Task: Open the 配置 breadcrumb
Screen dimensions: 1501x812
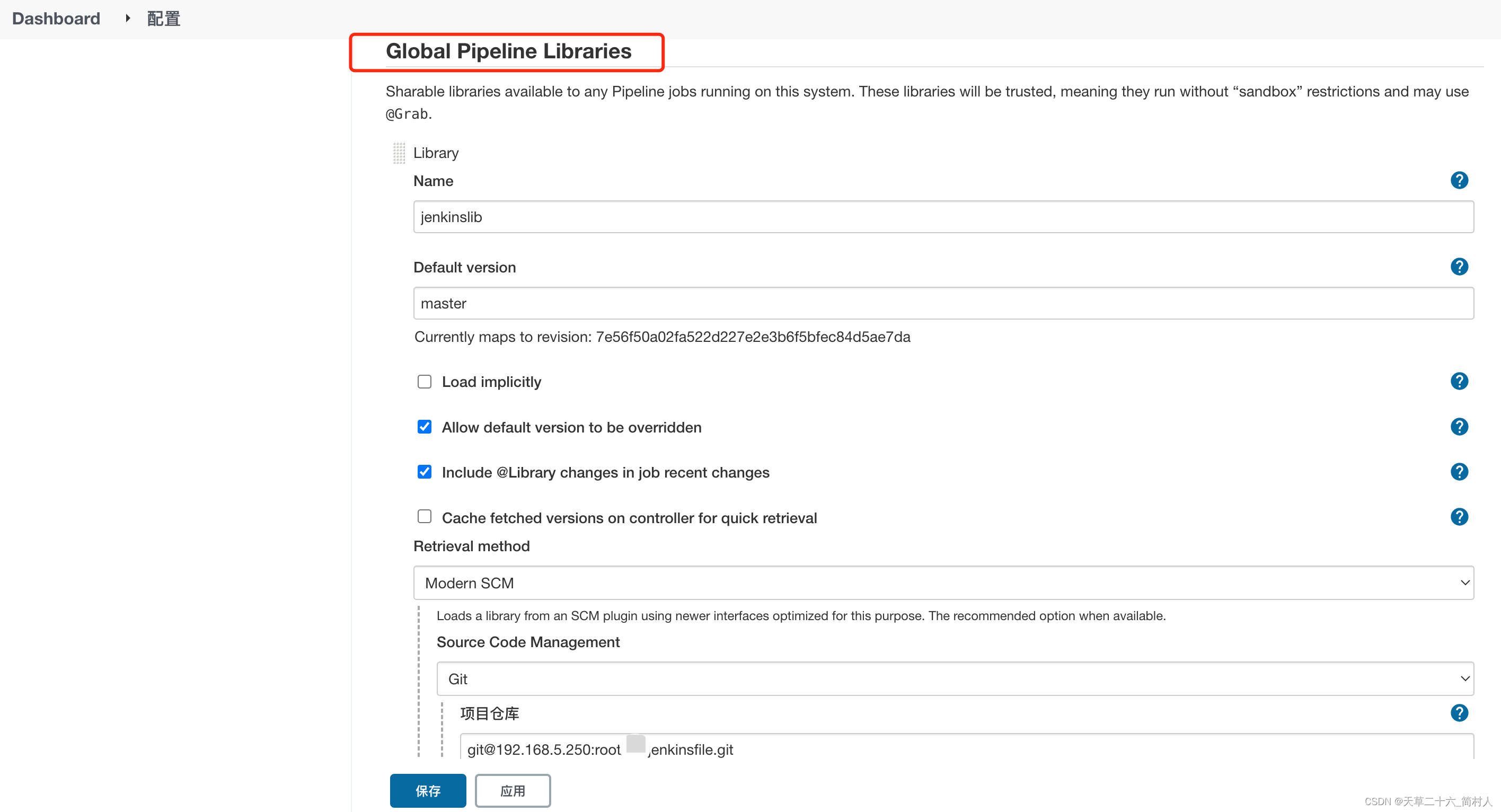Action: click(x=163, y=19)
